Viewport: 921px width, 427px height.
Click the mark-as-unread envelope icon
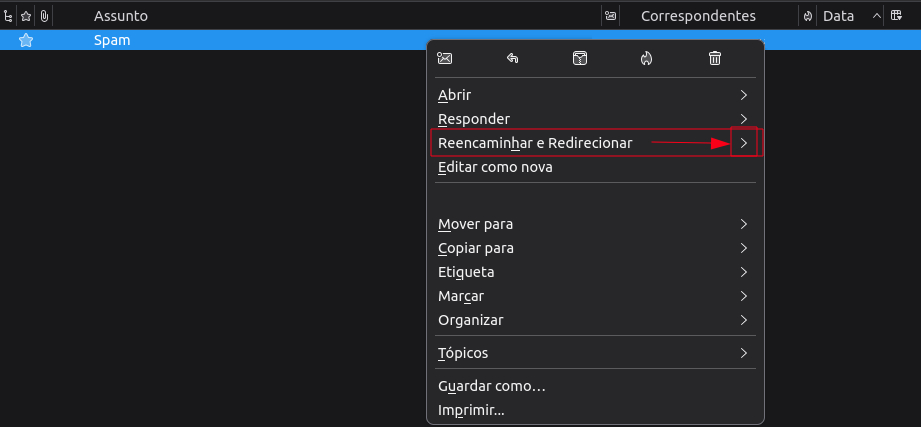[x=445, y=58]
